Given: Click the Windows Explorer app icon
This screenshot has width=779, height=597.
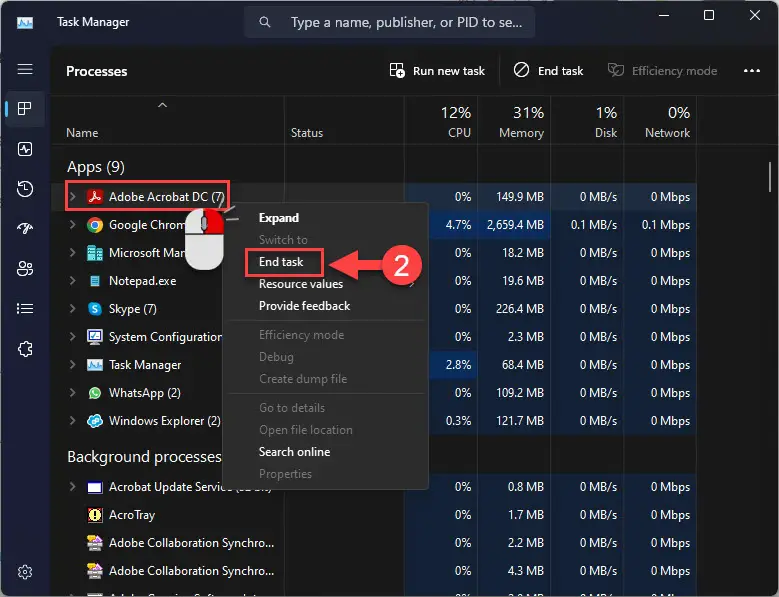Looking at the screenshot, I should 94,421.
